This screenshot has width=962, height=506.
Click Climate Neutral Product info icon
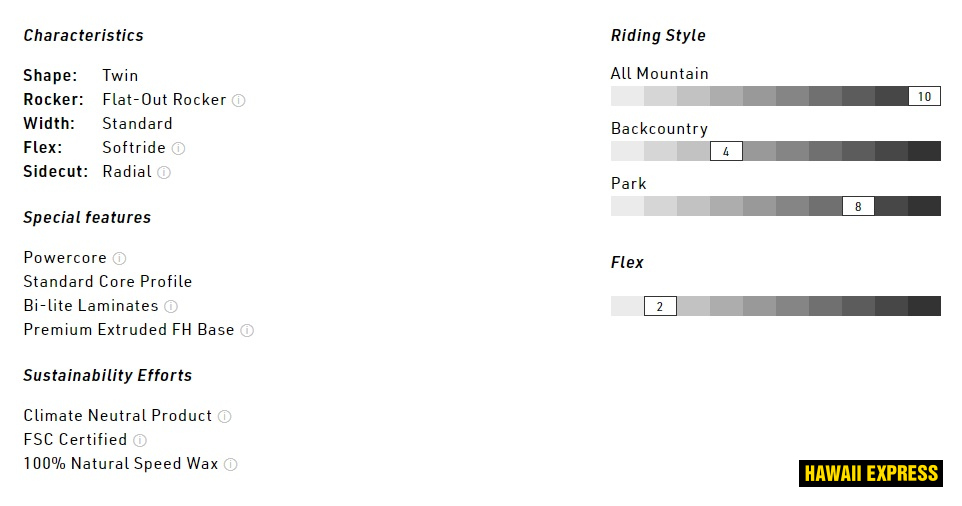[225, 416]
